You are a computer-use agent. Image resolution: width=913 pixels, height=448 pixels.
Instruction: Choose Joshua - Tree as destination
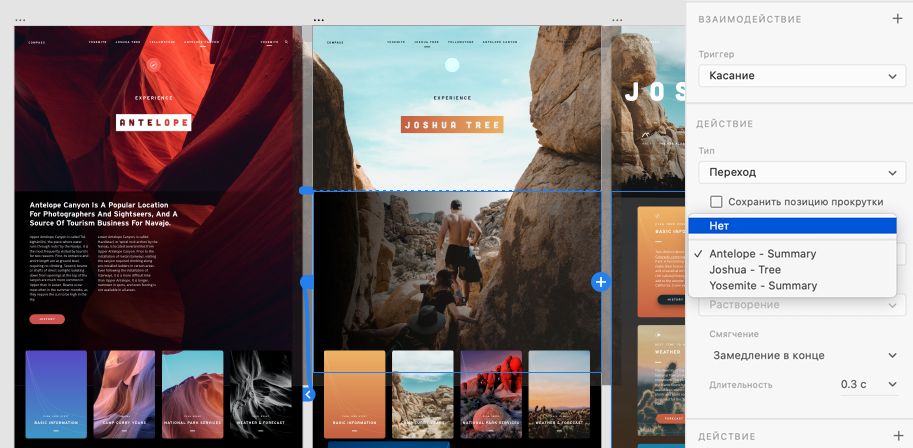coord(792,269)
